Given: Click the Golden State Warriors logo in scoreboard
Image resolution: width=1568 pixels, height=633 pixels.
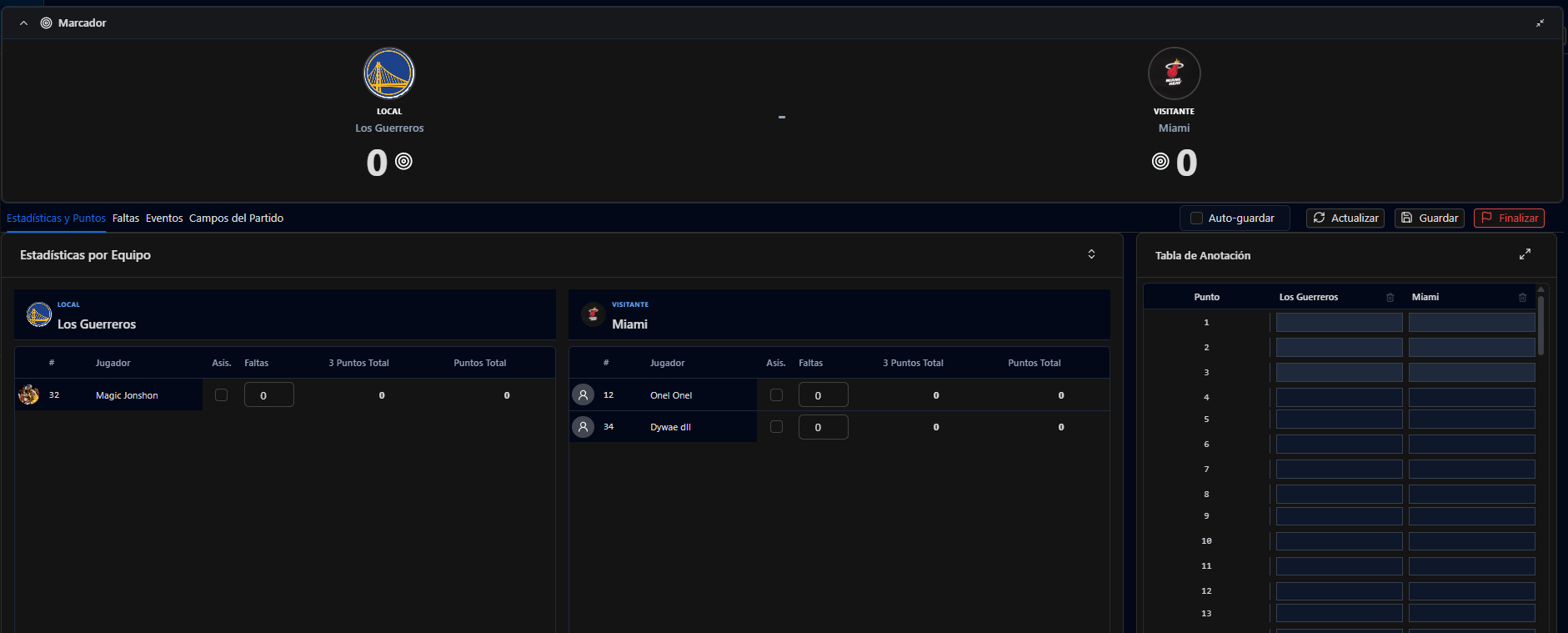Looking at the screenshot, I should click(x=389, y=73).
